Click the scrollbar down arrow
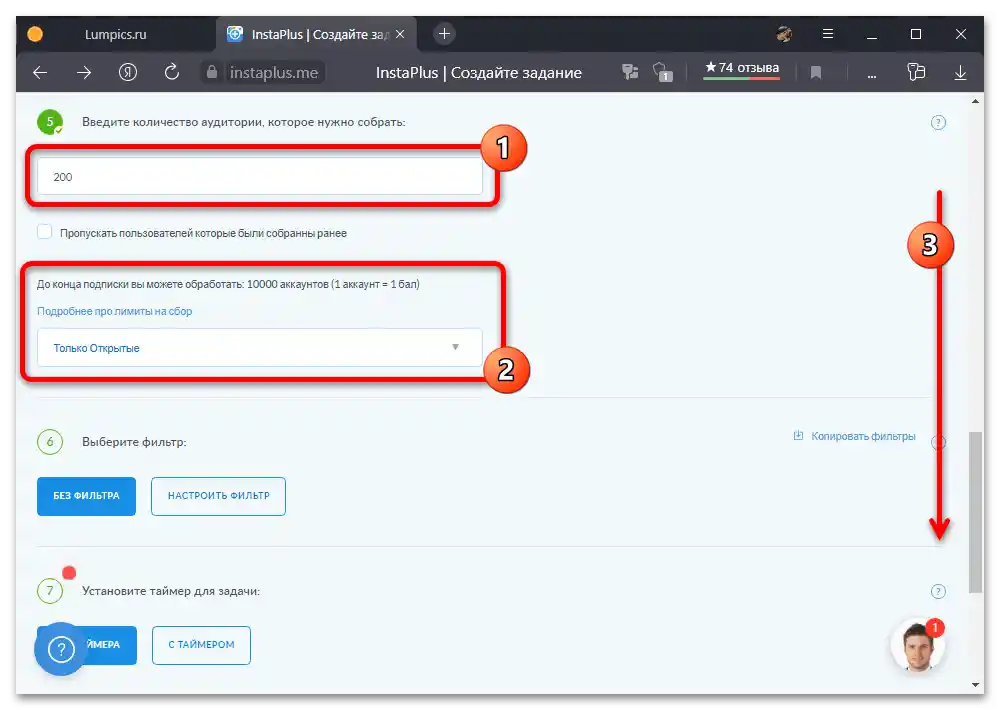 (x=975, y=685)
